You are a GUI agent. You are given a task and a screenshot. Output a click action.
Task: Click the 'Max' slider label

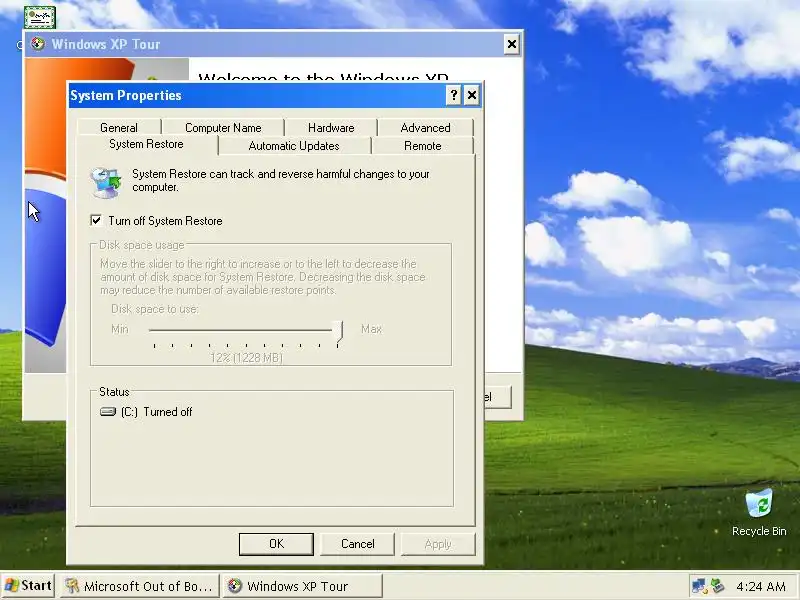[371, 329]
